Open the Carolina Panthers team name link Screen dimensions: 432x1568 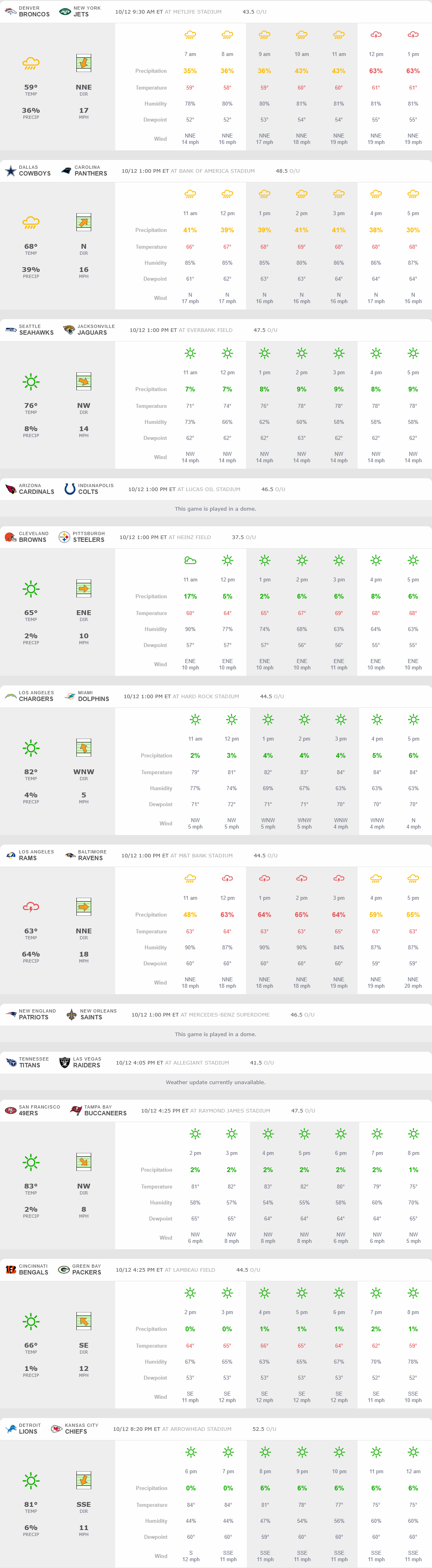(91, 174)
